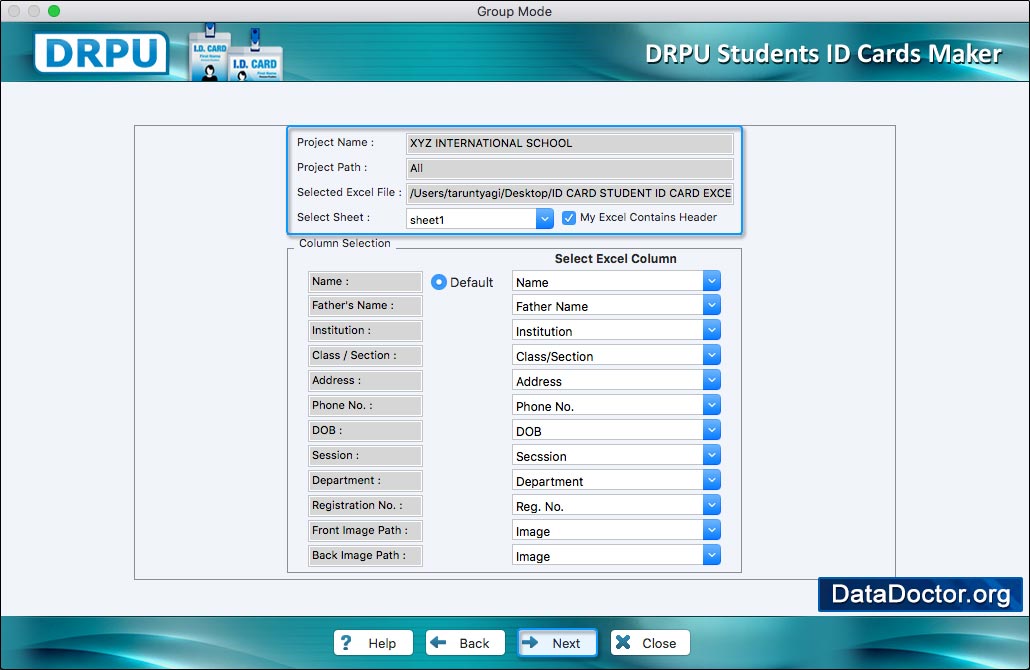
Task: Click the Project Name field
Action: tap(570, 143)
